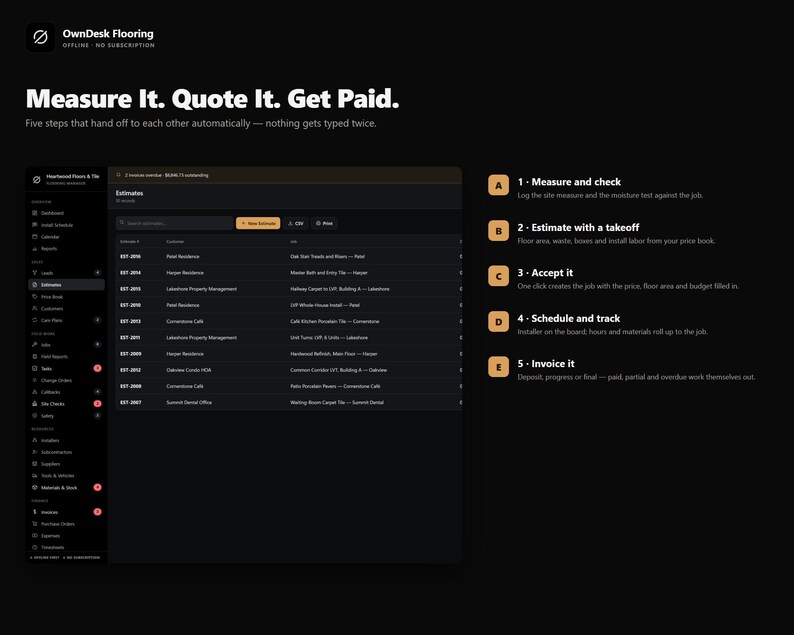The width and height of the screenshot is (794, 635).
Task: Click job Oak Stair Treads and Risers — Patel
Action: (327, 256)
